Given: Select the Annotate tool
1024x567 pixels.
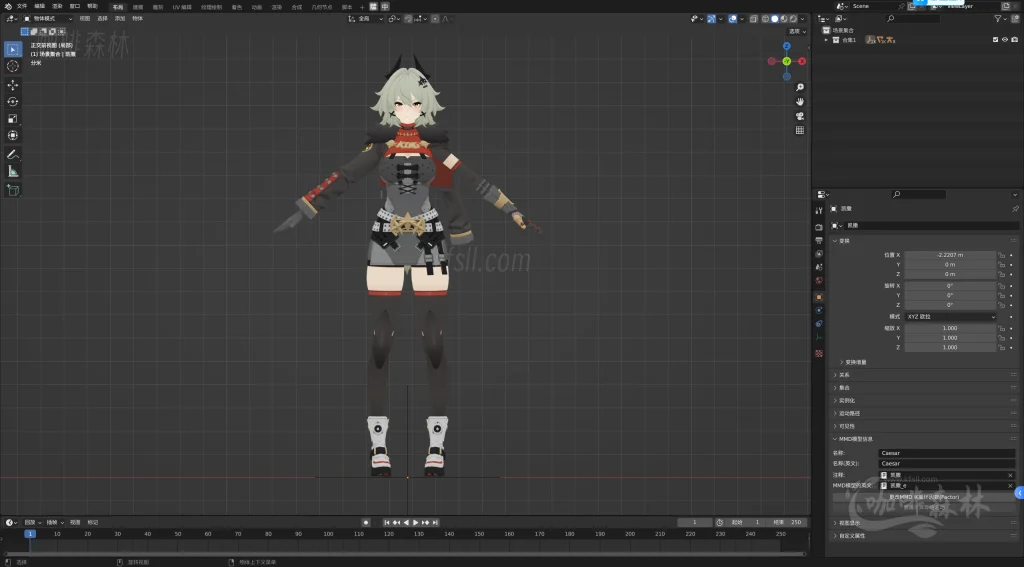Looking at the screenshot, I should (x=12, y=154).
